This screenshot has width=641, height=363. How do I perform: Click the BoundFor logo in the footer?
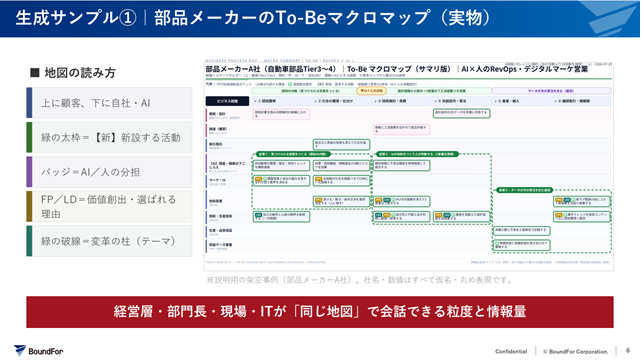click(x=38, y=351)
